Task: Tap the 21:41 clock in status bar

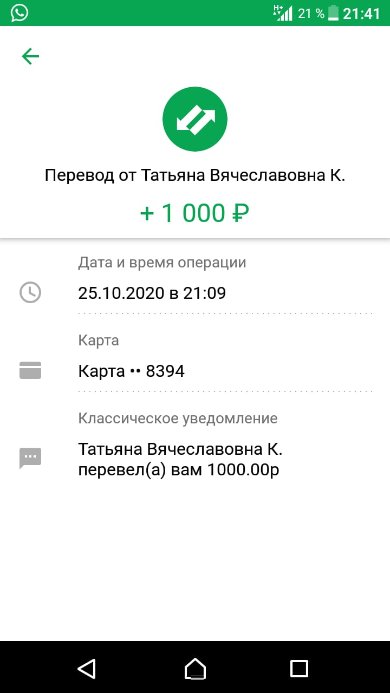Action: pos(361,13)
